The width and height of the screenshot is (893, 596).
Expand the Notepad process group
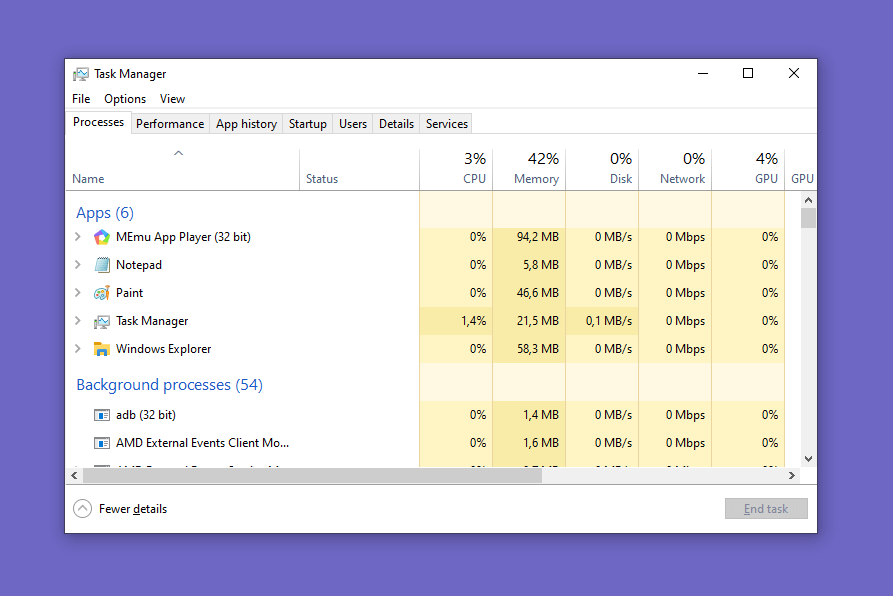click(x=78, y=264)
